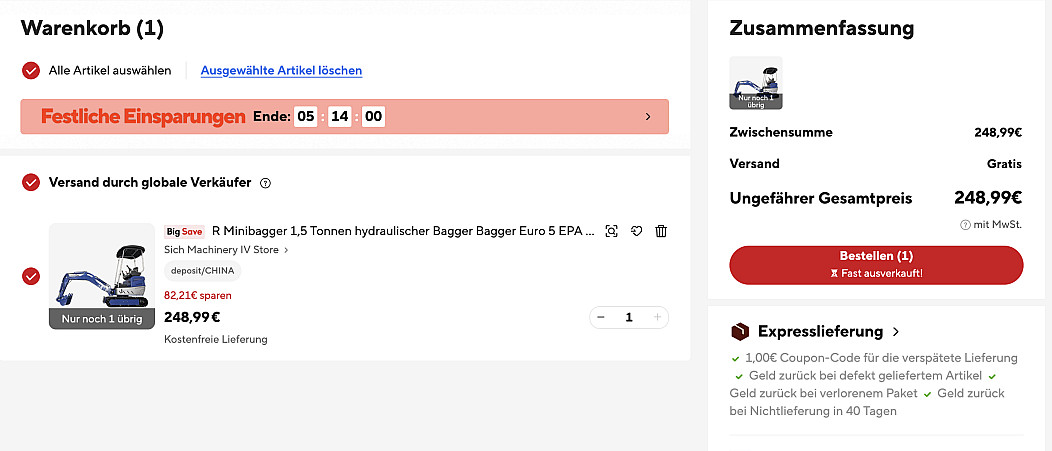The width and height of the screenshot is (1052, 451).
Task: Click the find similar items icon
Action: coord(612,231)
